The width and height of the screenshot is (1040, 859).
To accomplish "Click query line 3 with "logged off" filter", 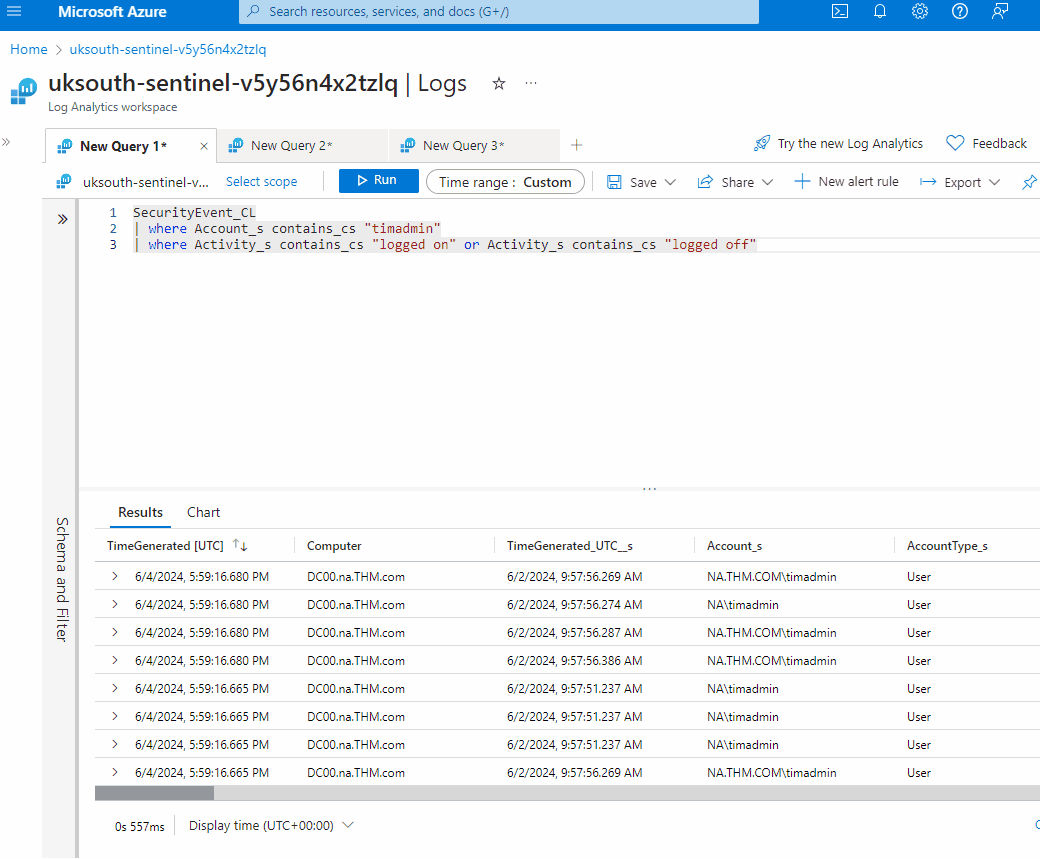I will [444, 244].
